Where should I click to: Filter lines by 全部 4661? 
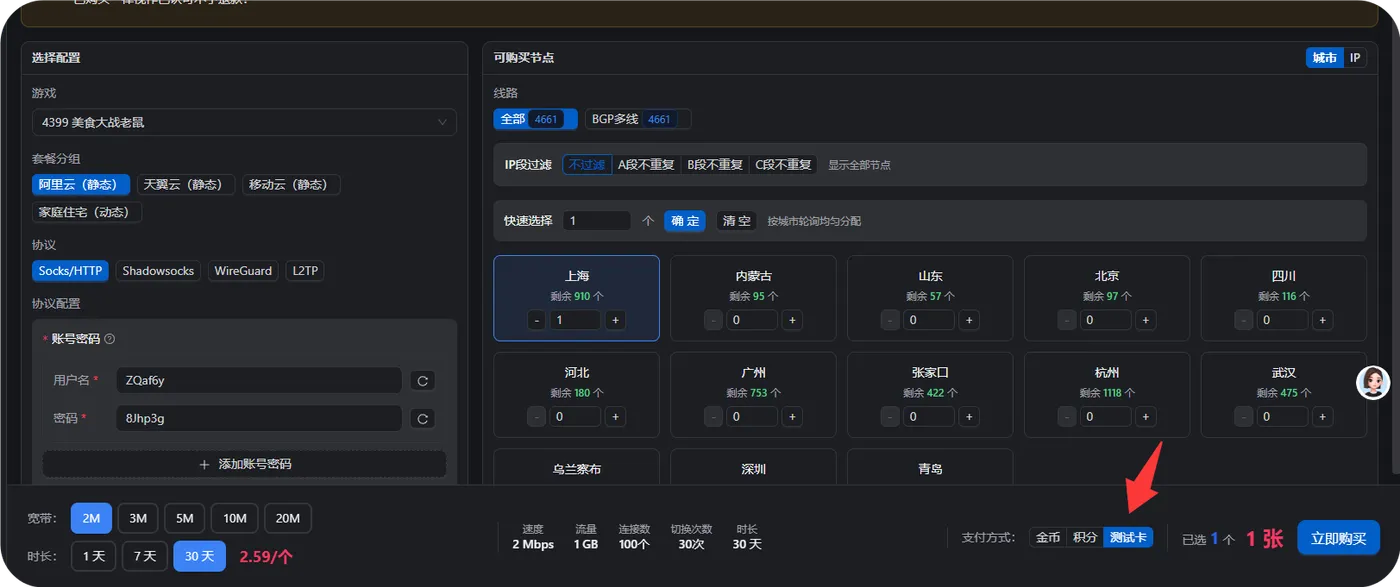[x=535, y=119]
